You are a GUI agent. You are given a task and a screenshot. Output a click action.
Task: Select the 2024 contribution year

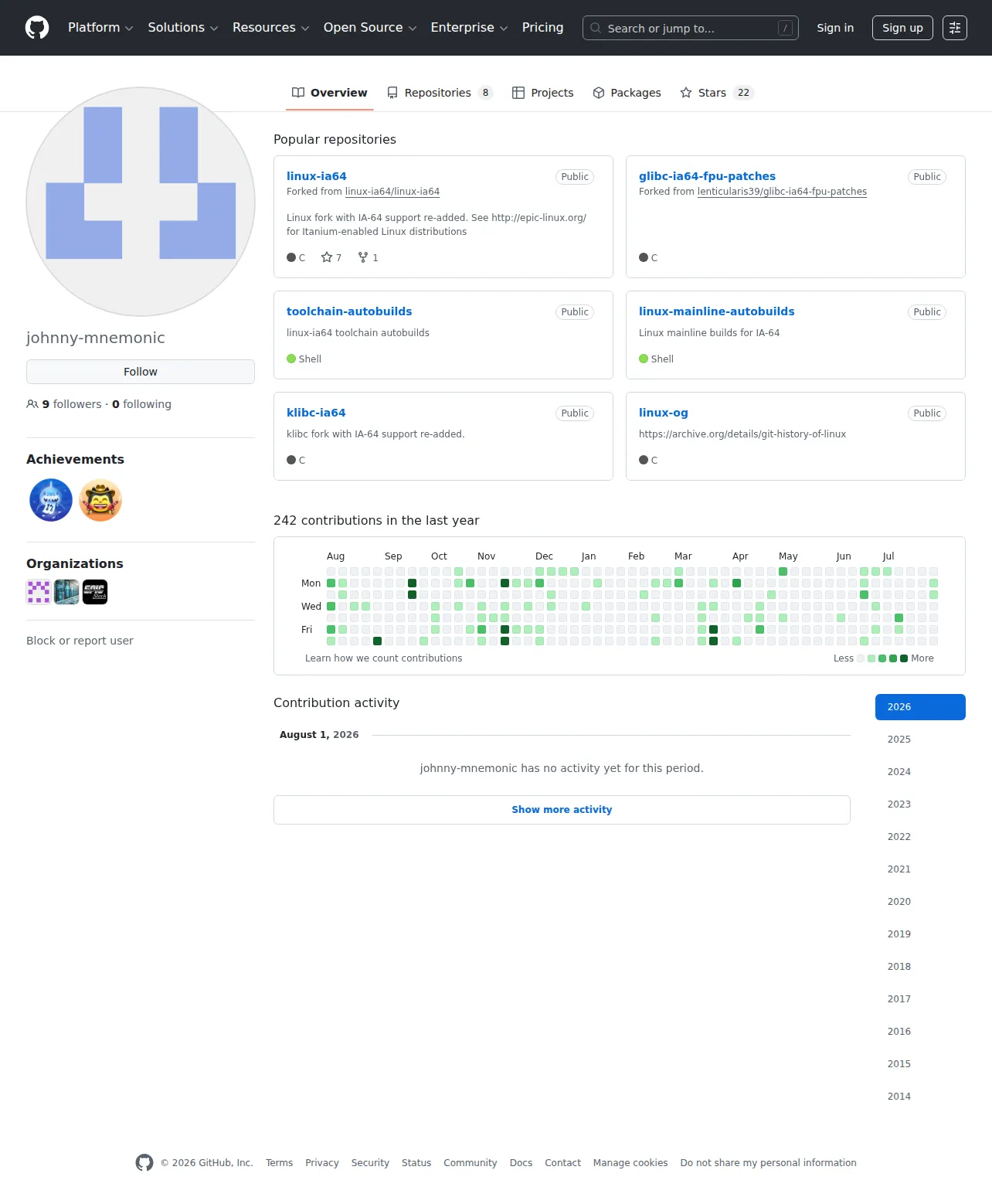coord(920,772)
